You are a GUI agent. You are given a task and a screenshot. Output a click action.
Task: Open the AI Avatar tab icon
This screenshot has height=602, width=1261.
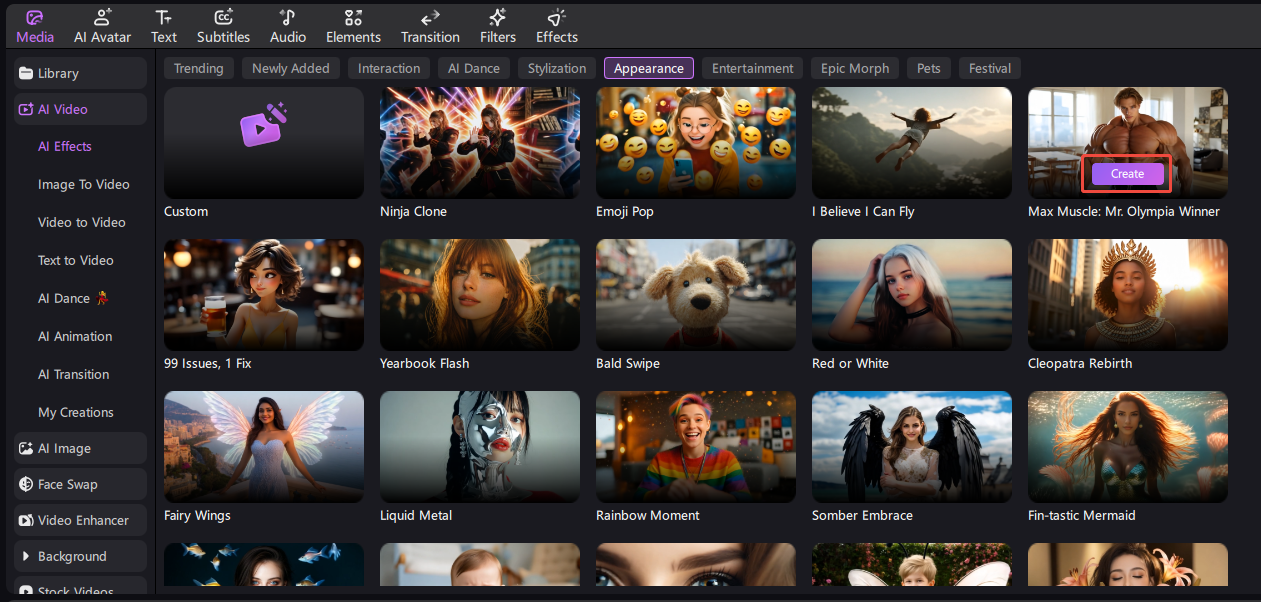click(x=102, y=18)
